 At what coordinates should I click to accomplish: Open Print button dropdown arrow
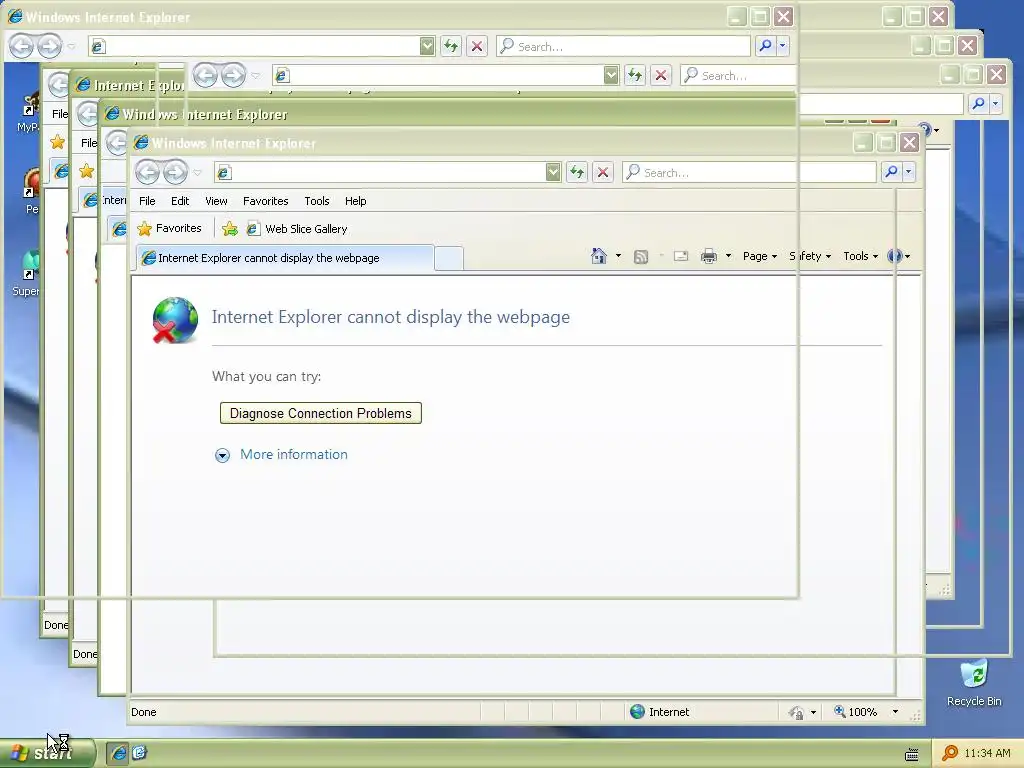coord(728,256)
